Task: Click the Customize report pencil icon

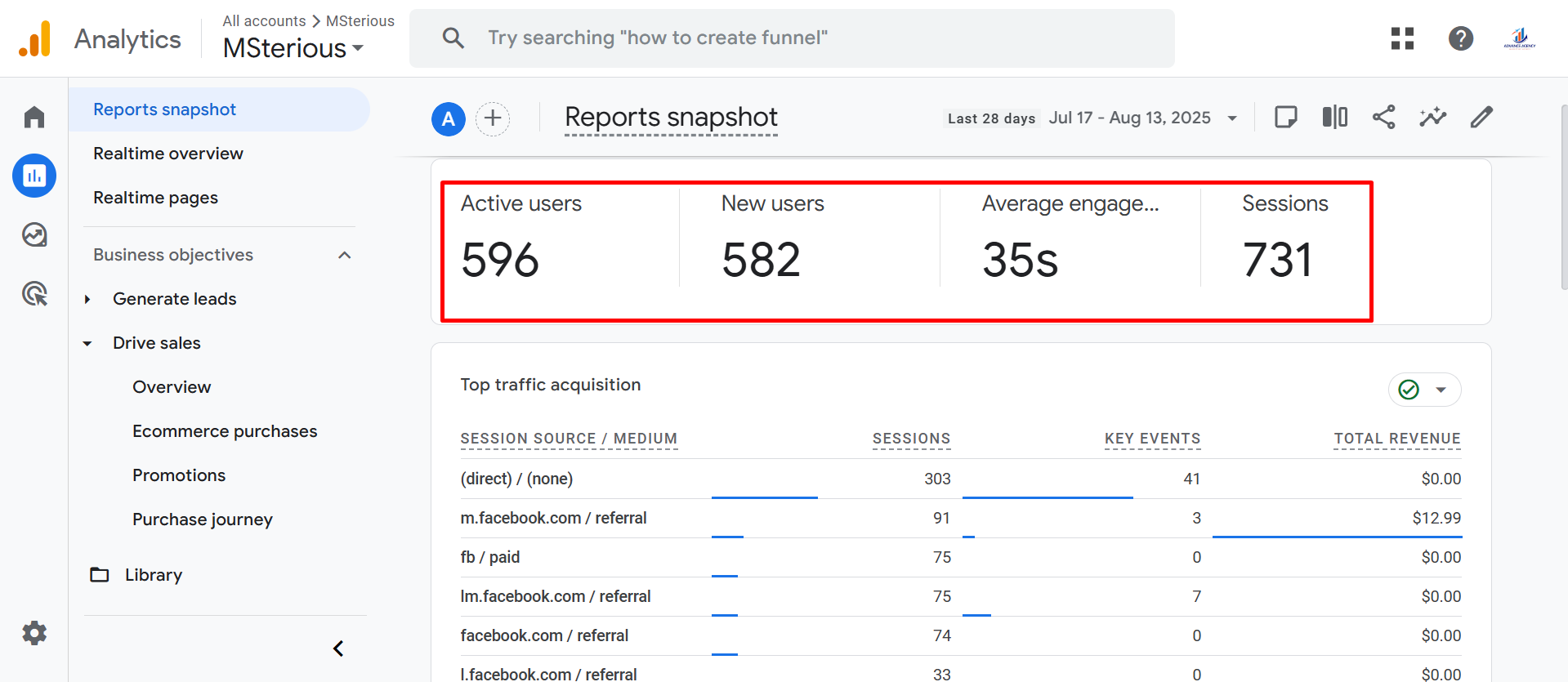Action: [1481, 118]
